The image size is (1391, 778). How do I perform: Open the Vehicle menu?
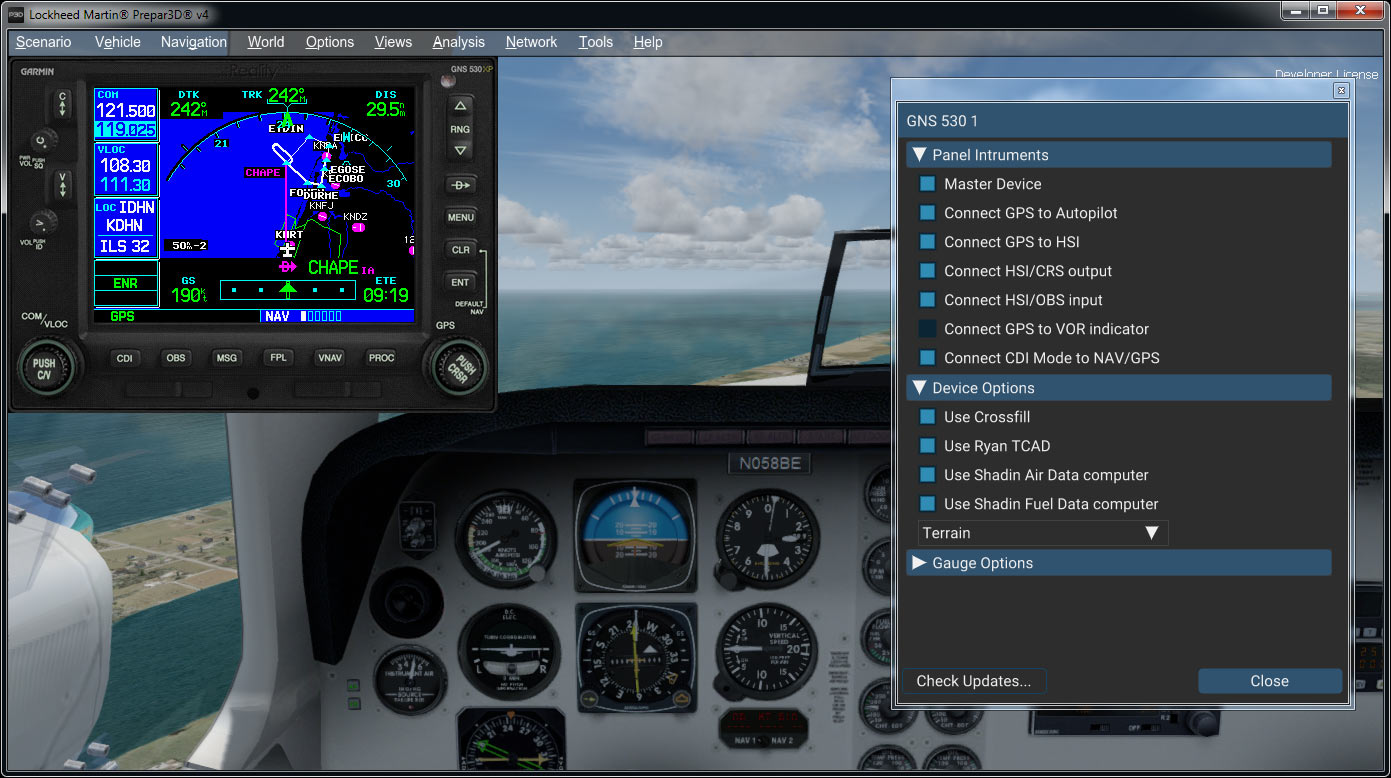118,42
